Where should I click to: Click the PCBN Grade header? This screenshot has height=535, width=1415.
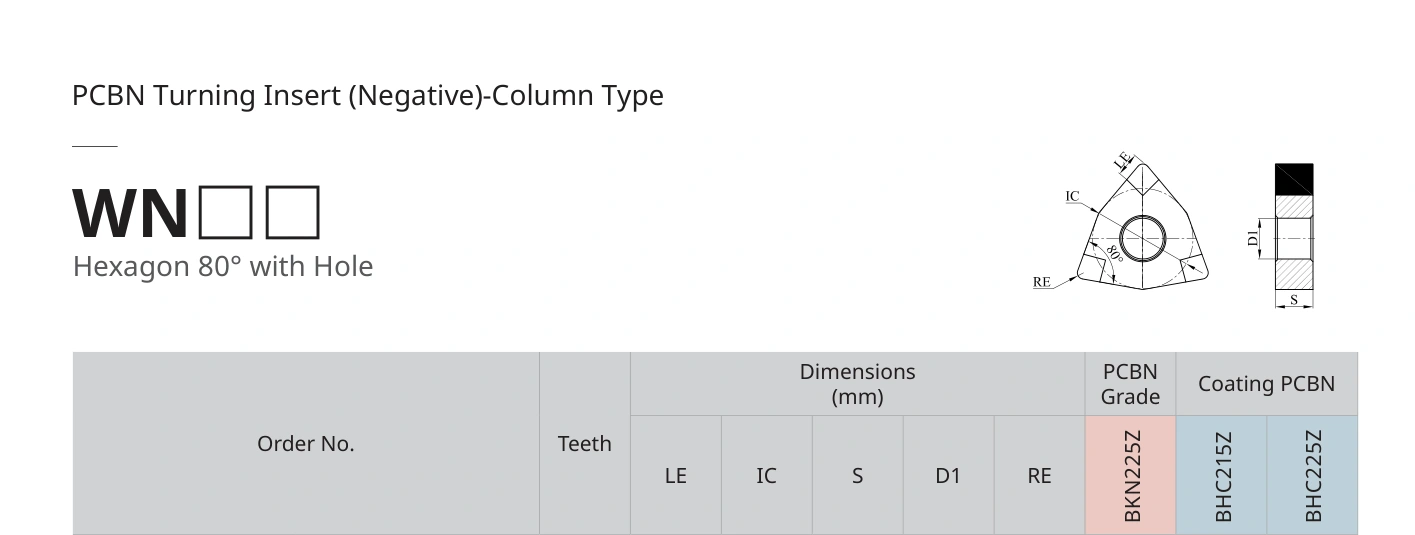[x=1131, y=384]
